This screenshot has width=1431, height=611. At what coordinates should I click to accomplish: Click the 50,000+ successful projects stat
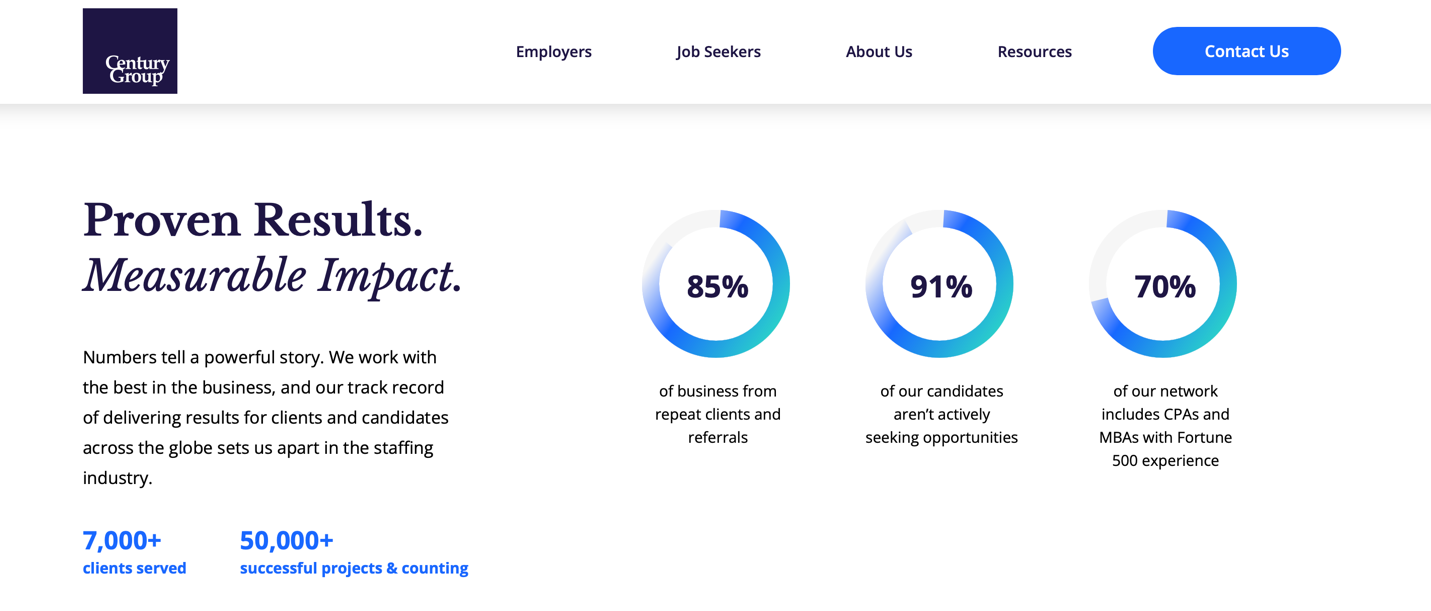(353, 552)
